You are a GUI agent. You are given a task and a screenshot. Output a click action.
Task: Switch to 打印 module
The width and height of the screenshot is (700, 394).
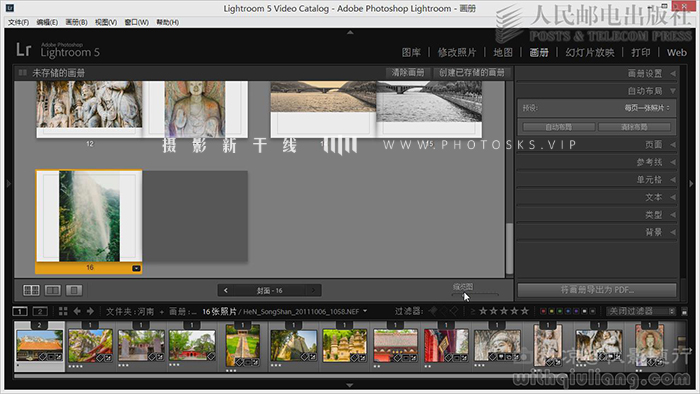(x=641, y=52)
